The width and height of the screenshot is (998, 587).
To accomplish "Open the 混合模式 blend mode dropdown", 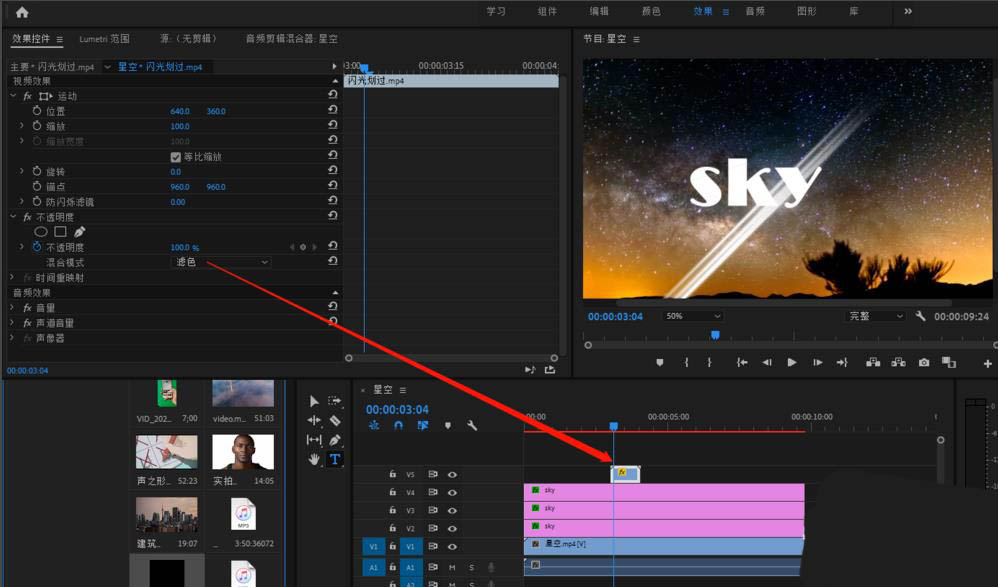I will pos(222,262).
